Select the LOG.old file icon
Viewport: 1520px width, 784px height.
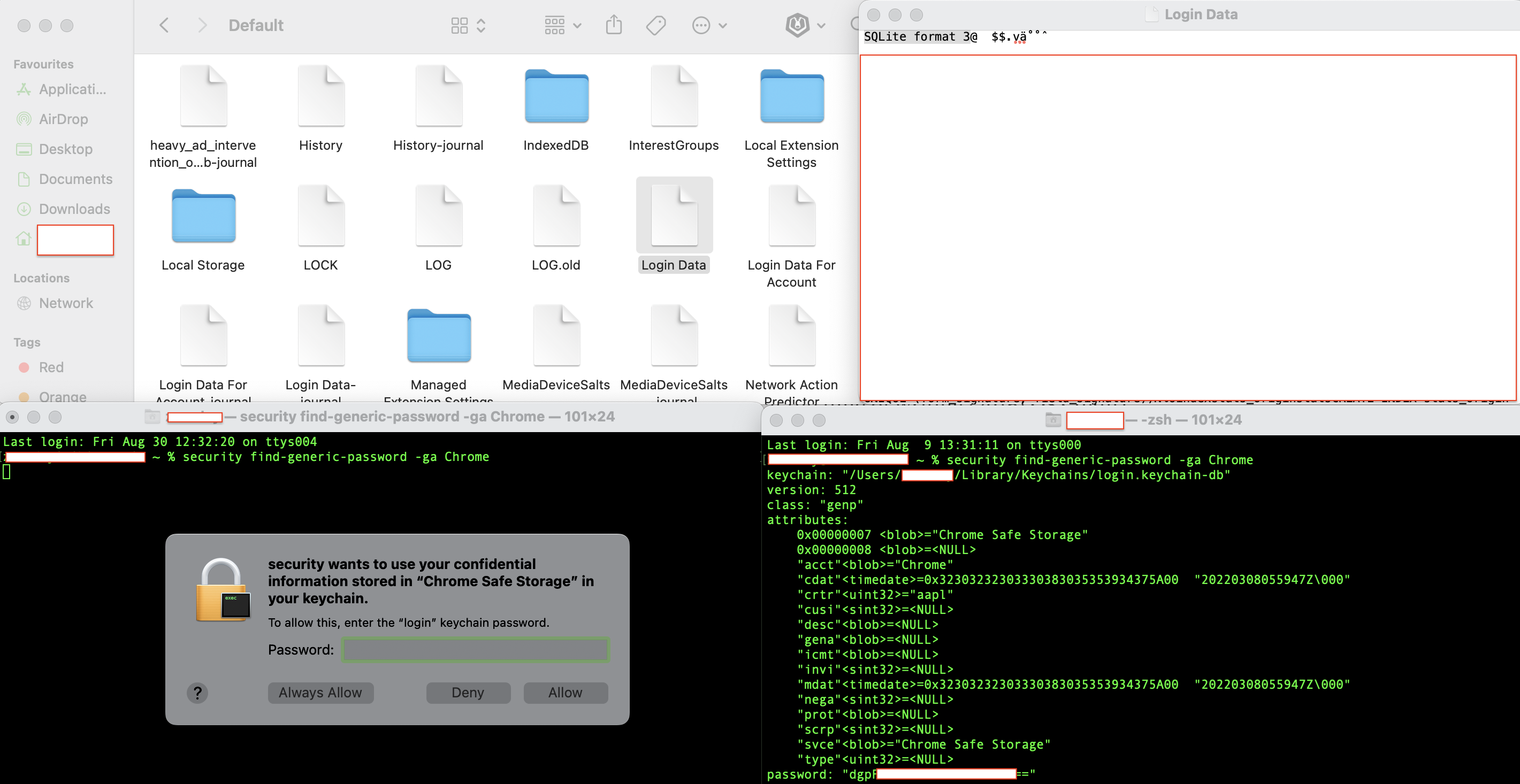[556, 216]
